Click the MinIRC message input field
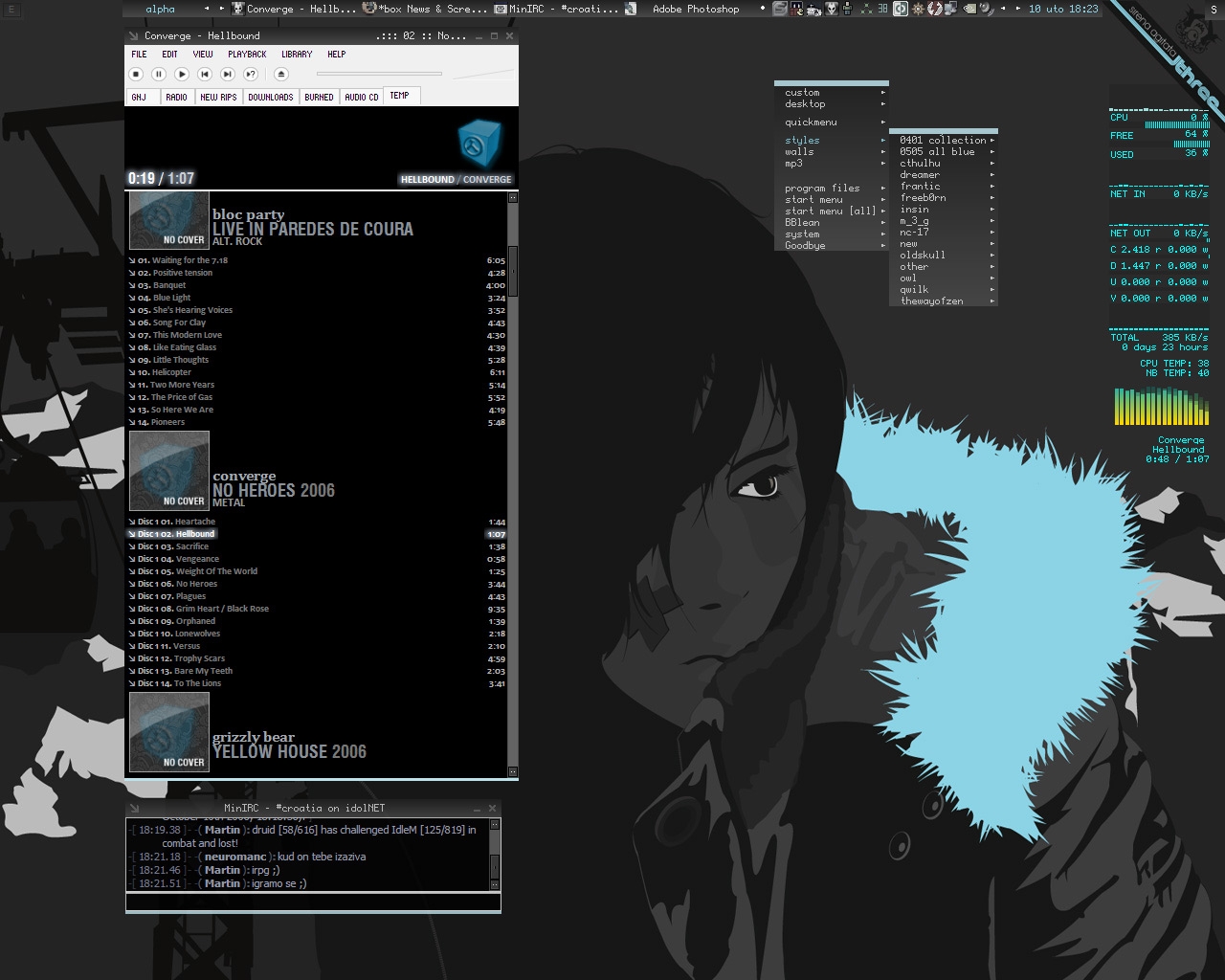 (313, 902)
